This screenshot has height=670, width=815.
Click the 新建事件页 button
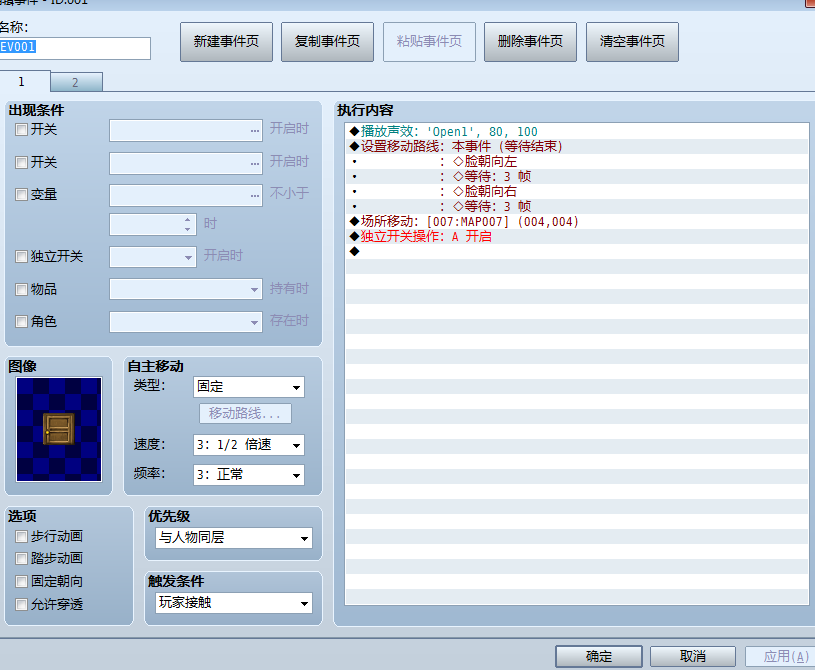point(226,42)
